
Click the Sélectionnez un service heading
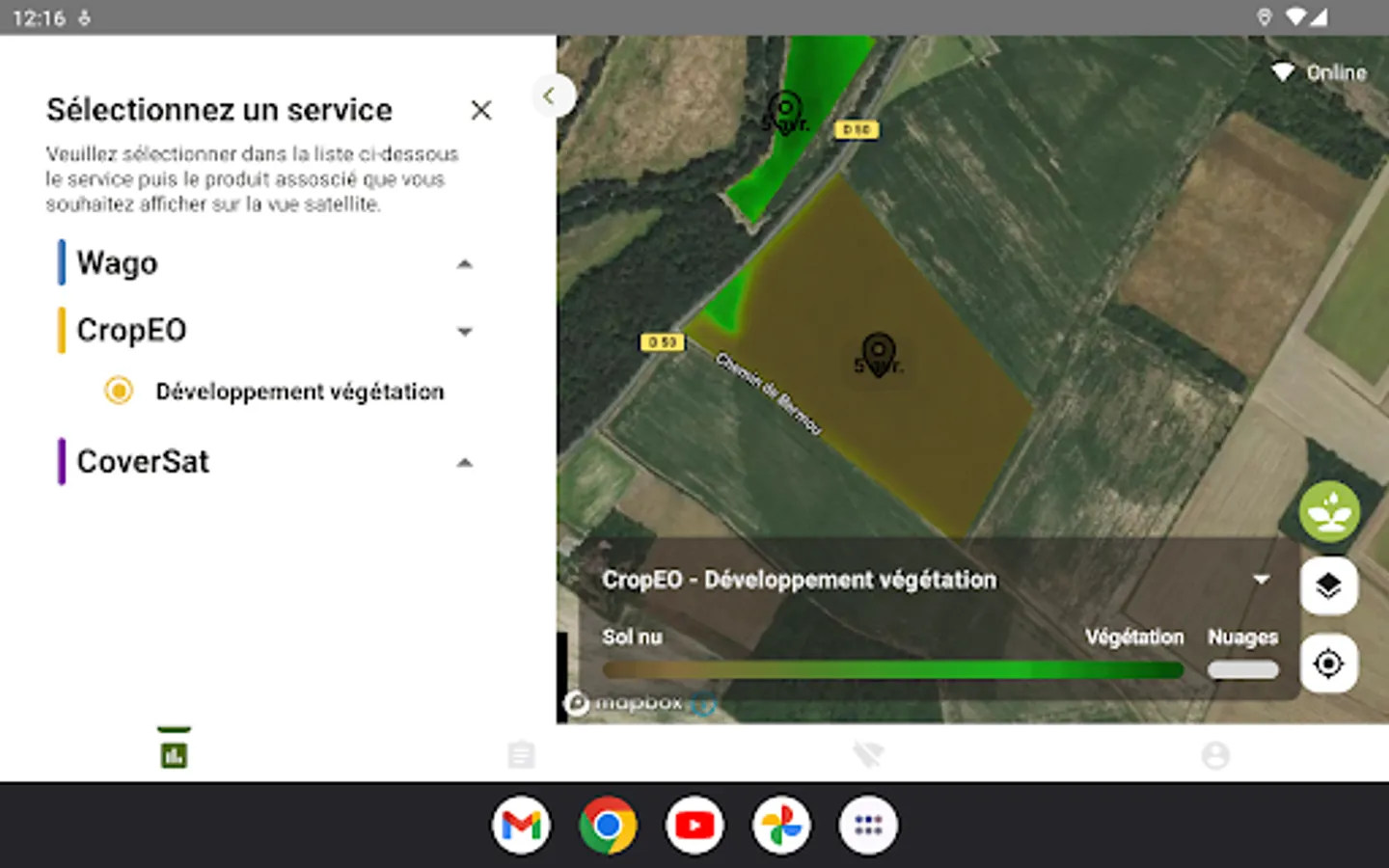[220, 110]
